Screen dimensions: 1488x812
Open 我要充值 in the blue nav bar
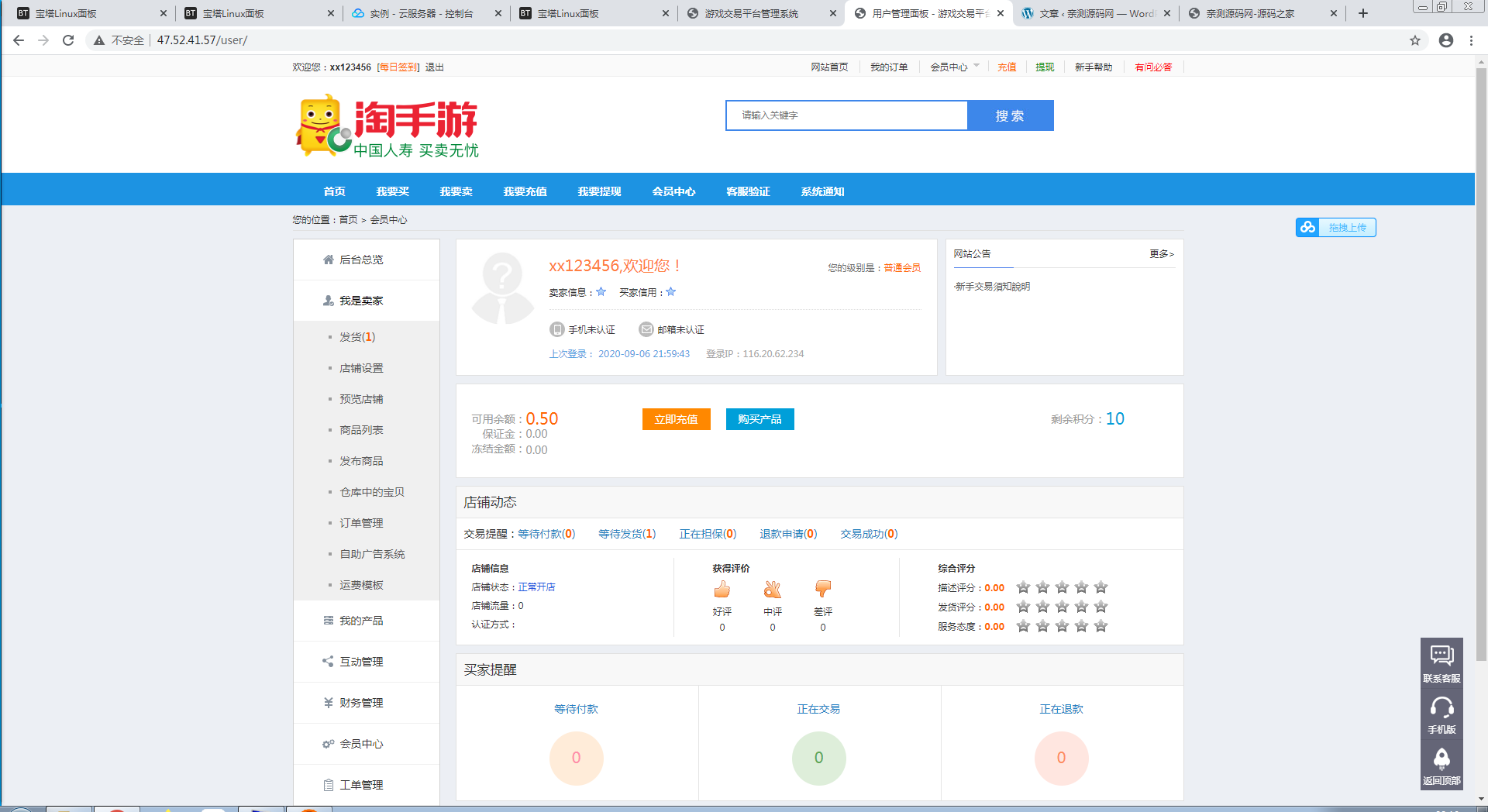click(x=525, y=191)
